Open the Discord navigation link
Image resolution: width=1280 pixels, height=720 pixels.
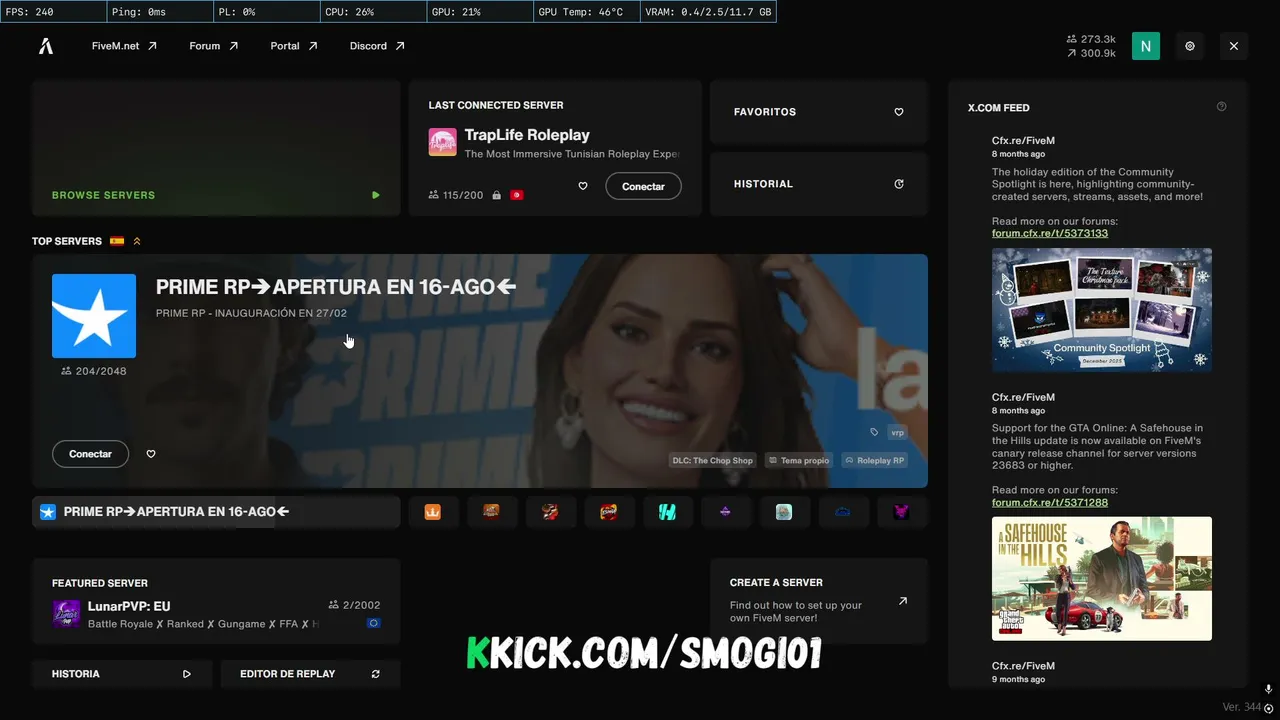[x=377, y=46]
